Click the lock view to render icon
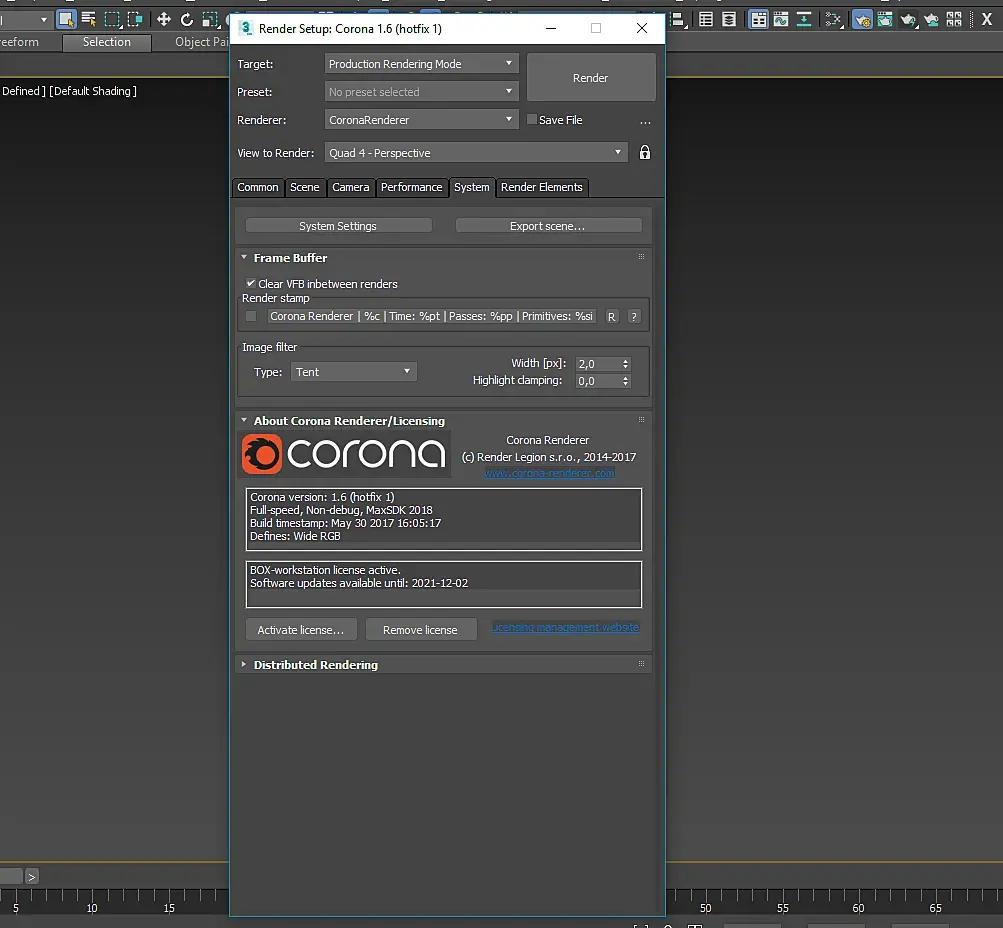This screenshot has width=1003, height=928. [x=645, y=153]
